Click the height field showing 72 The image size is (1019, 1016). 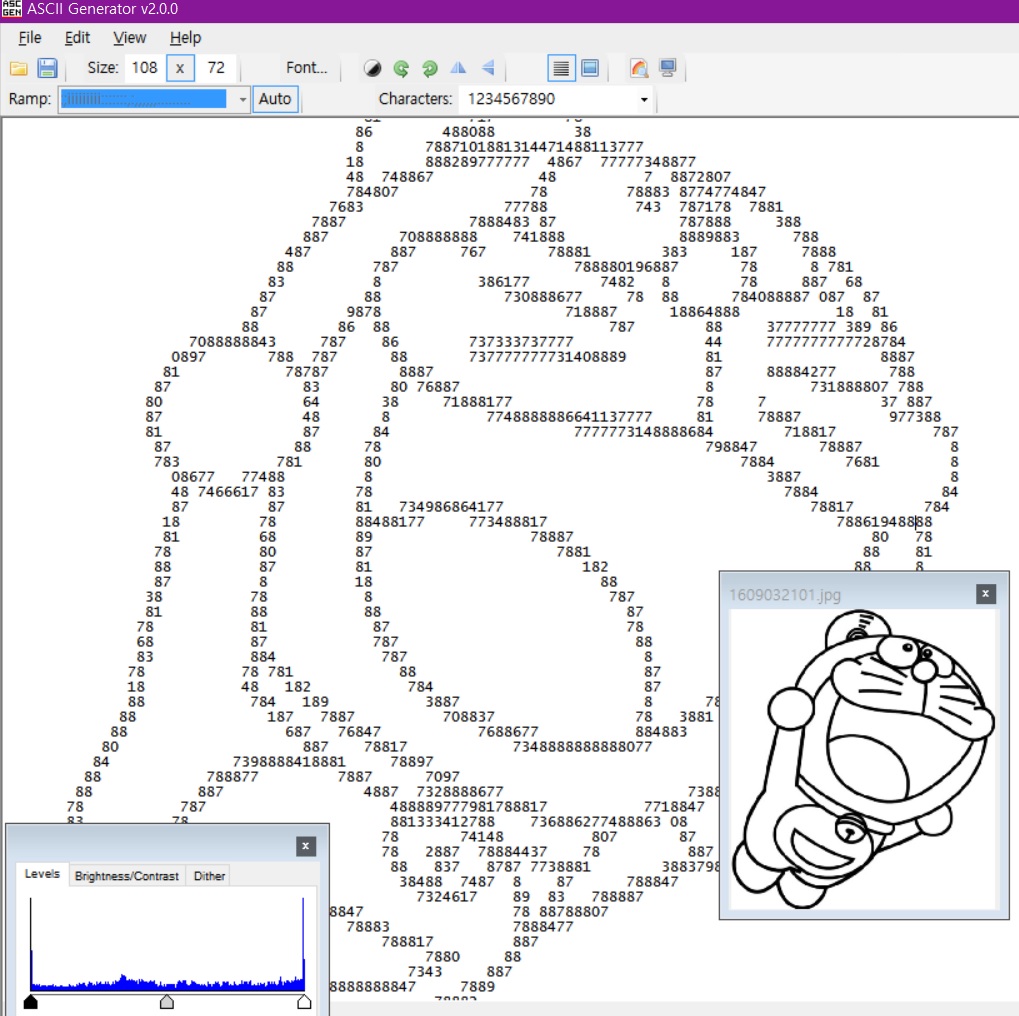pos(216,68)
